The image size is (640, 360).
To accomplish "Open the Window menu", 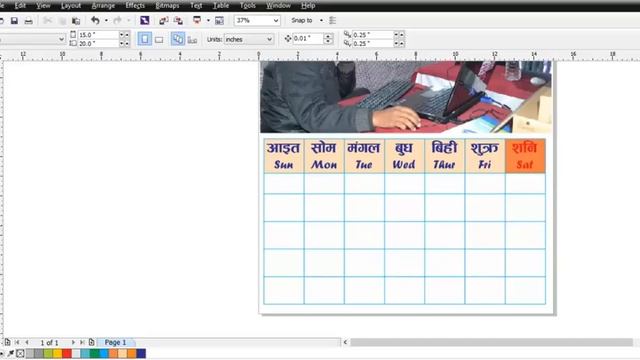I will (278, 6).
